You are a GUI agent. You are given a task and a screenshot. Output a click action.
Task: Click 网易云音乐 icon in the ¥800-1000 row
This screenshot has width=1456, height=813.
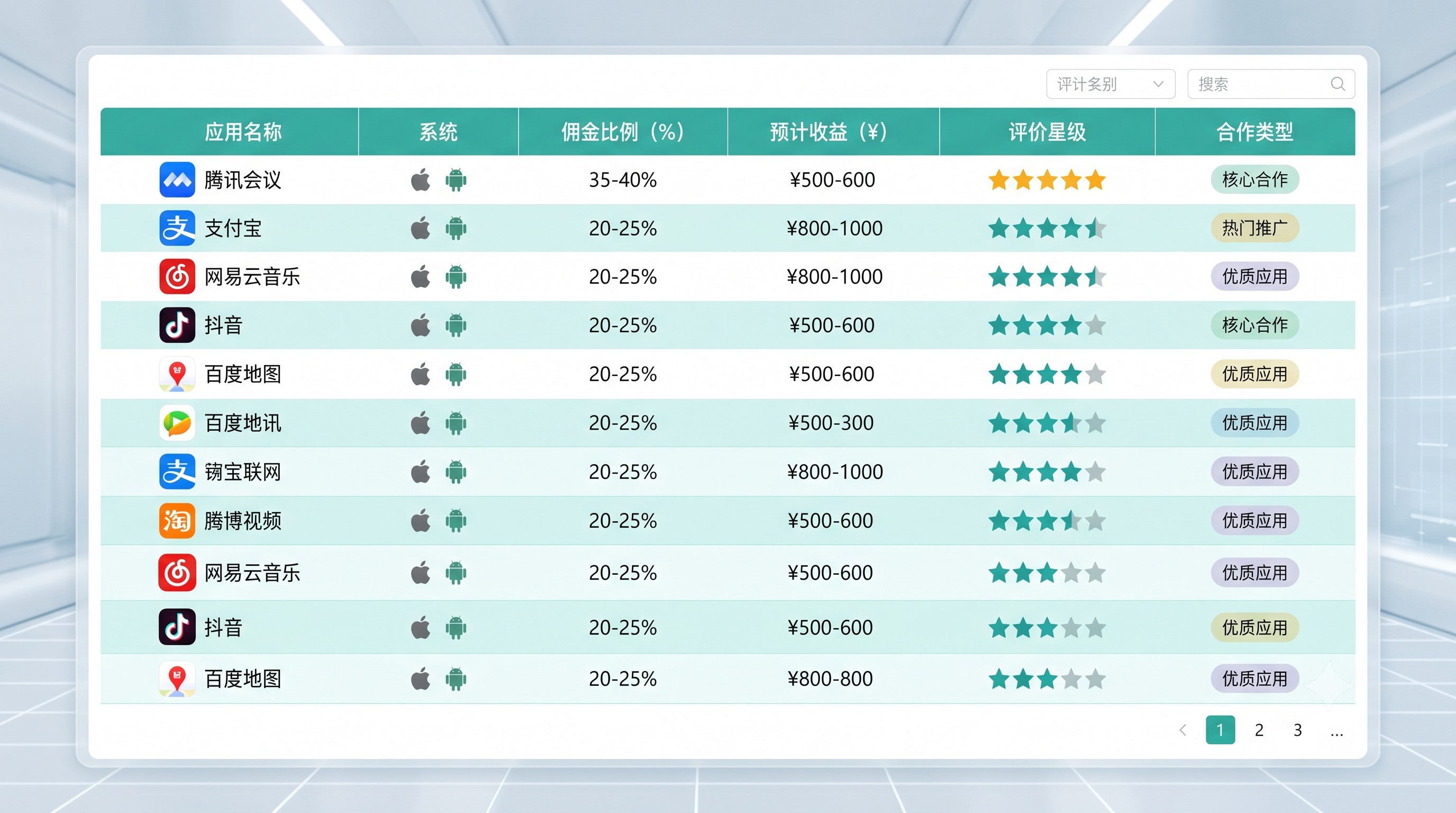pyautogui.click(x=177, y=276)
